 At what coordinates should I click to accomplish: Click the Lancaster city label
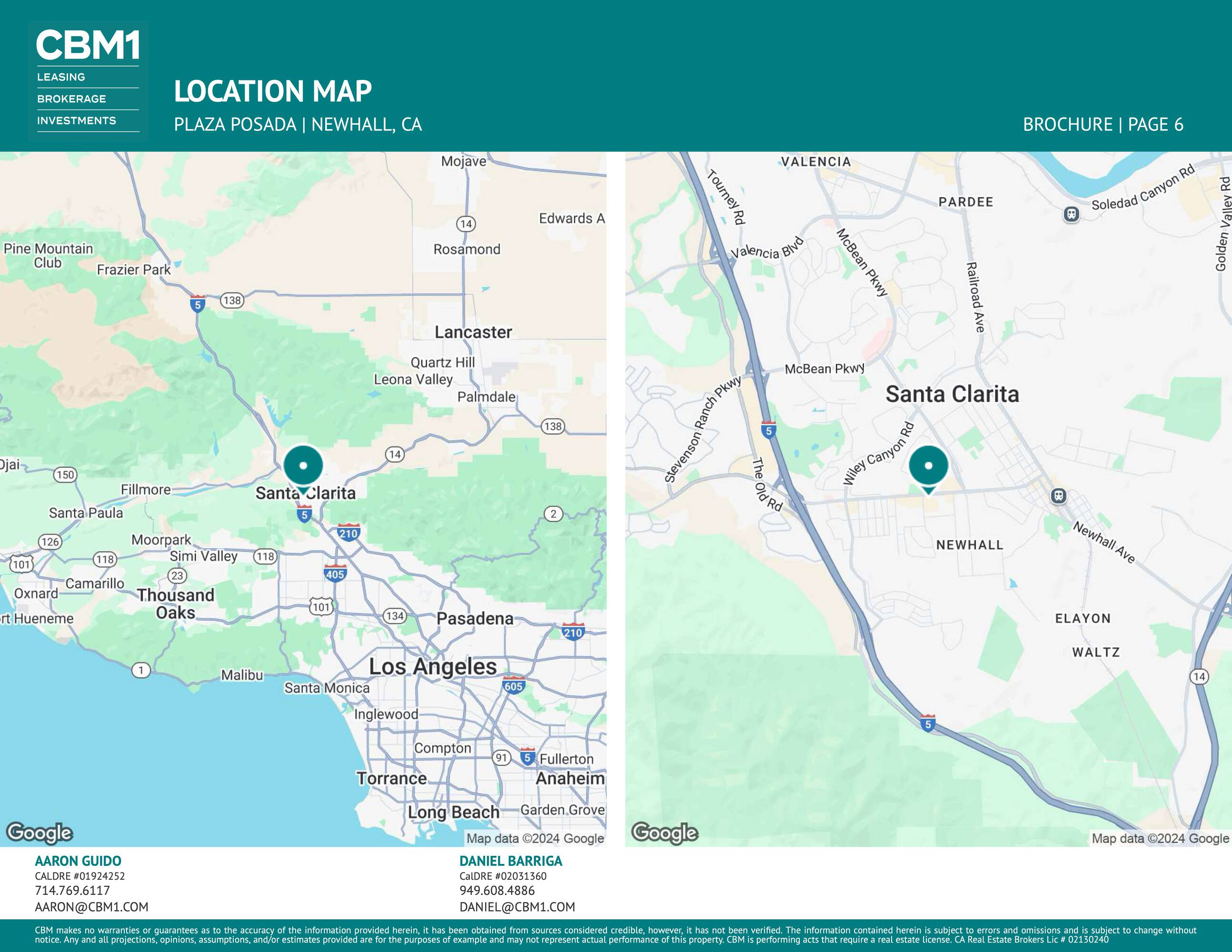[x=473, y=332]
